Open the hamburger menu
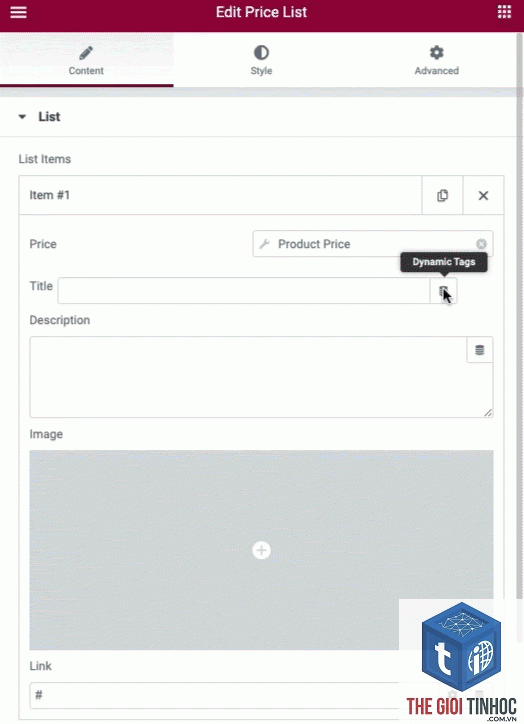Viewport: 524px width, 724px height. tap(18, 12)
